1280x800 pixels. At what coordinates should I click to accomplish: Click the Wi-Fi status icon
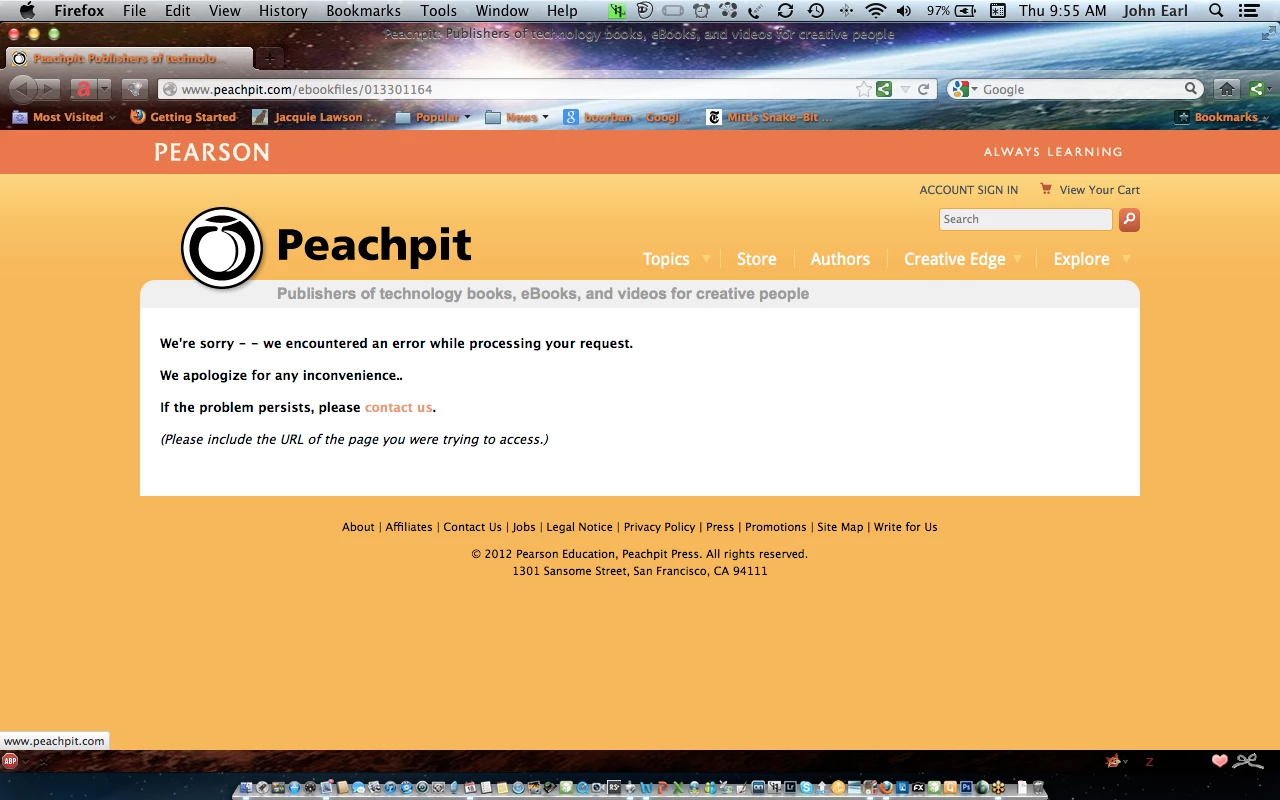point(876,11)
